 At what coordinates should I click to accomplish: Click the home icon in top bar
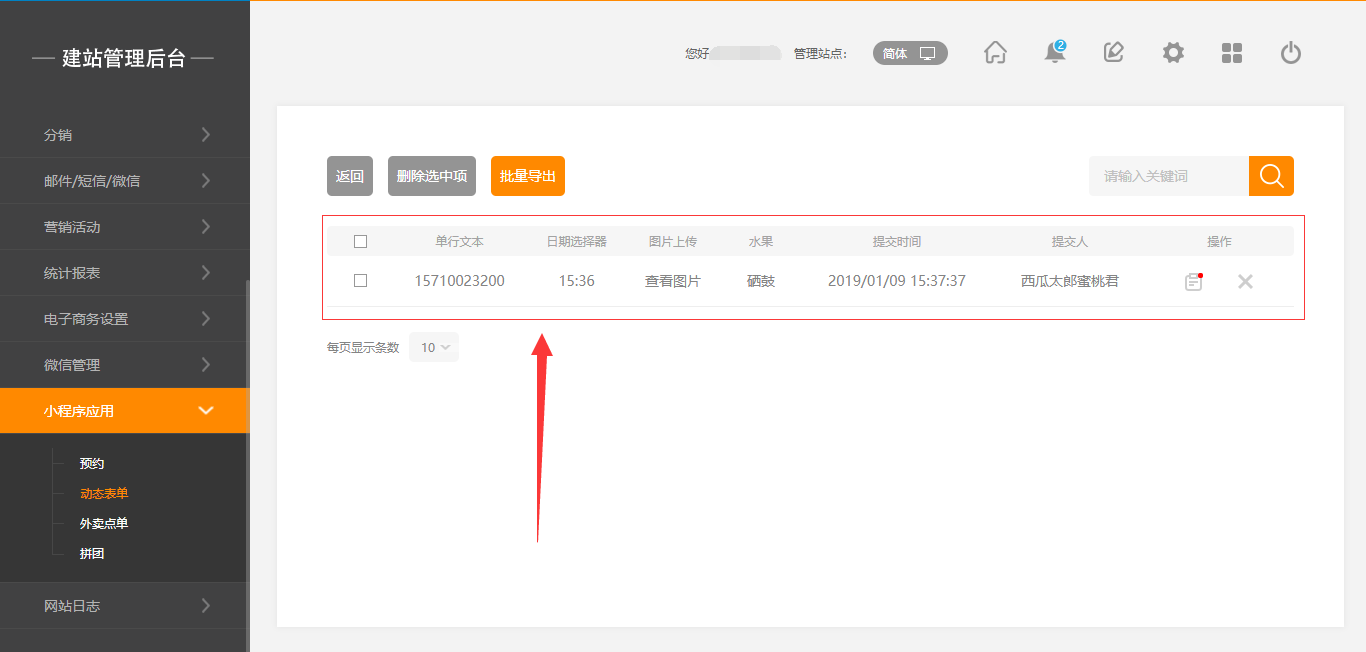(995, 53)
